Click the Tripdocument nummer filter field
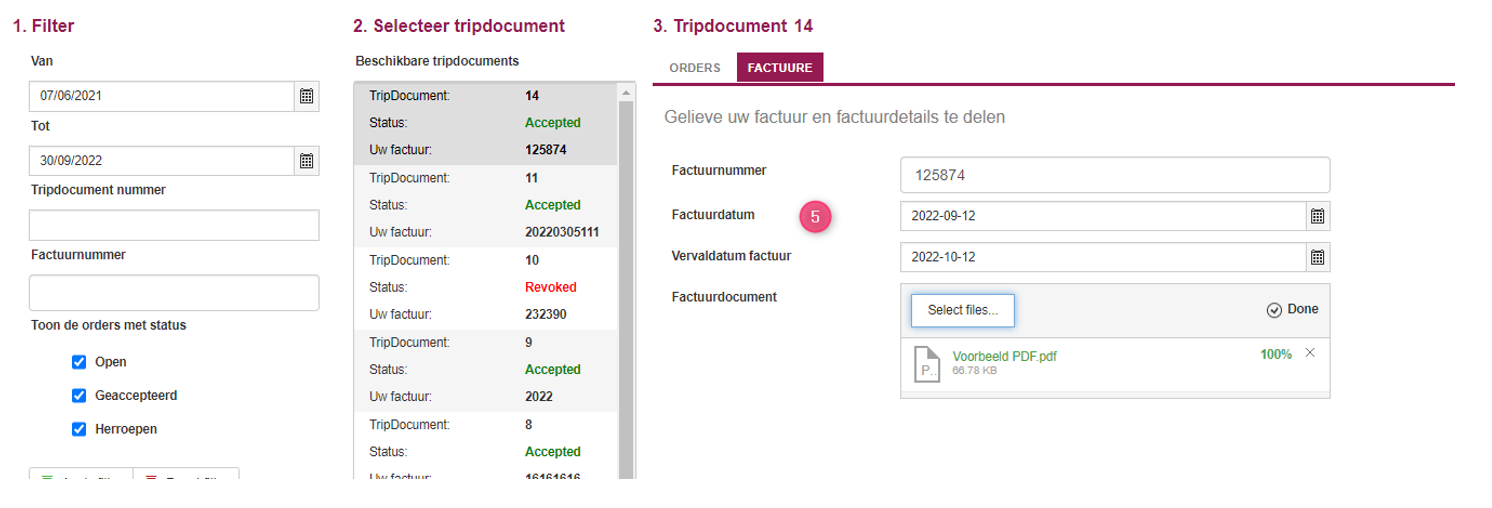This screenshot has width=1492, height=508. click(174, 225)
